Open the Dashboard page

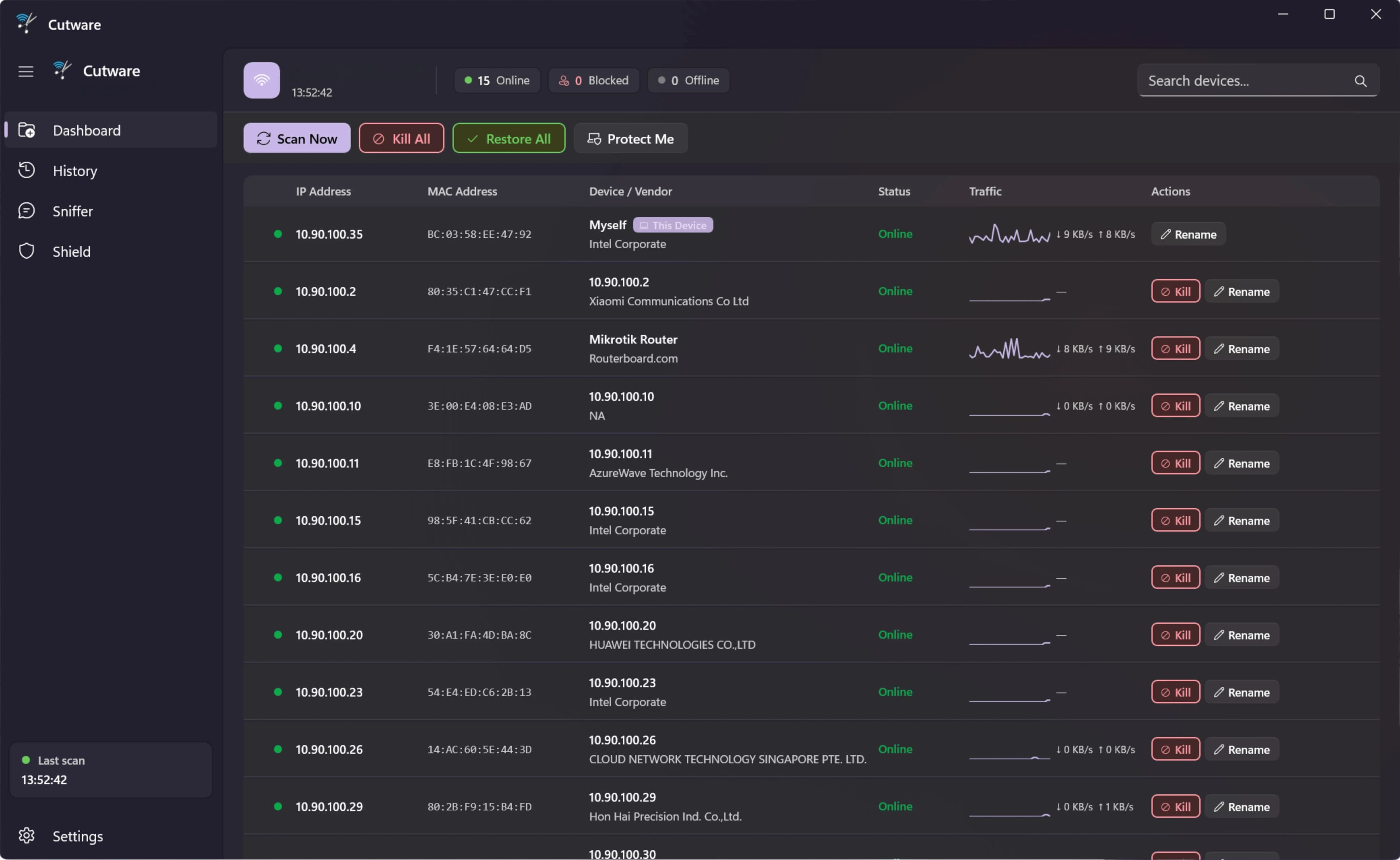click(x=111, y=130)
